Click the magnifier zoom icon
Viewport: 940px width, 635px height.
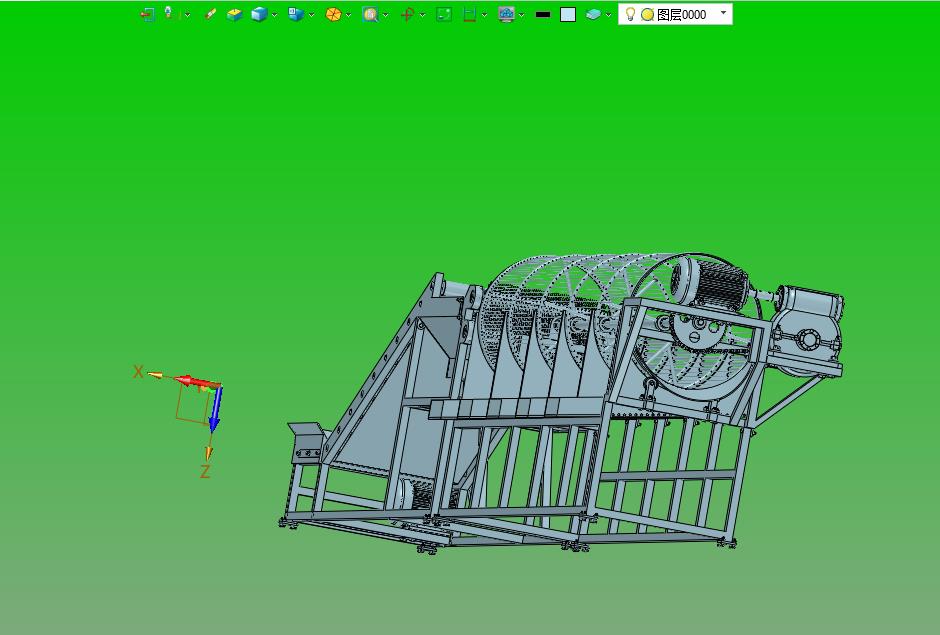click(x=370, y=14)
